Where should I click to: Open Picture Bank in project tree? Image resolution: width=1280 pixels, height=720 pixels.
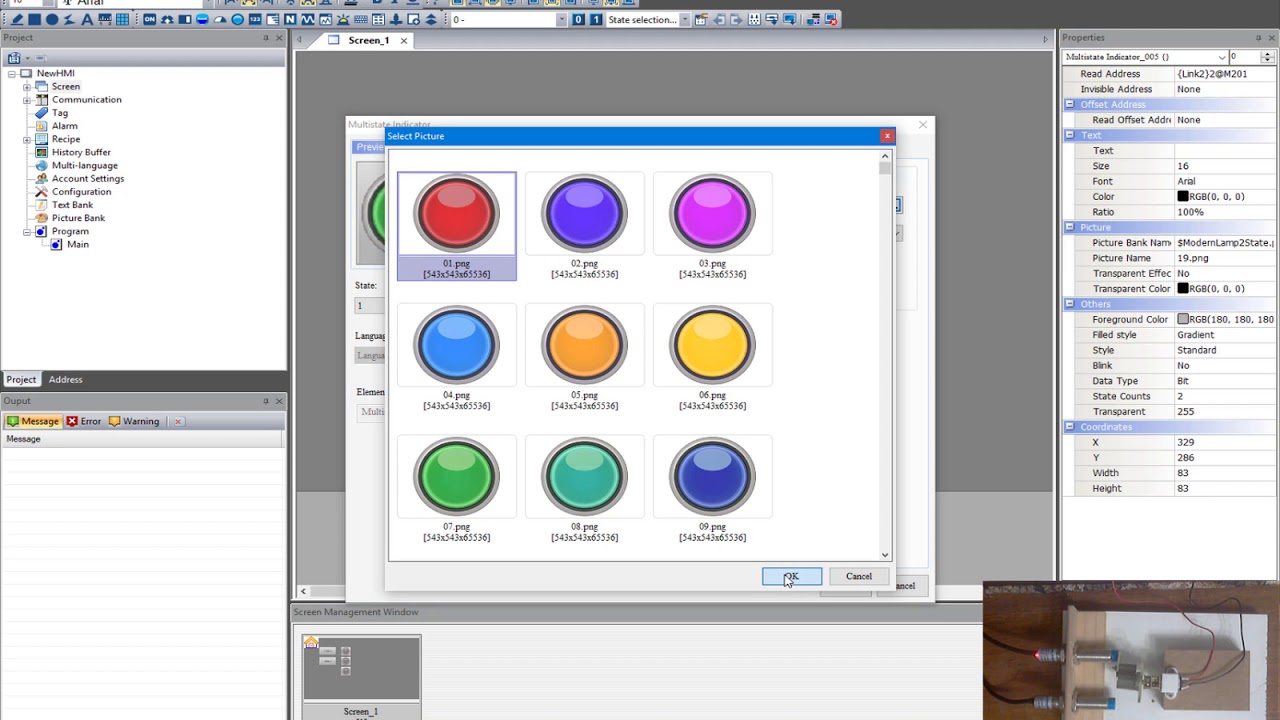[78, 218]
